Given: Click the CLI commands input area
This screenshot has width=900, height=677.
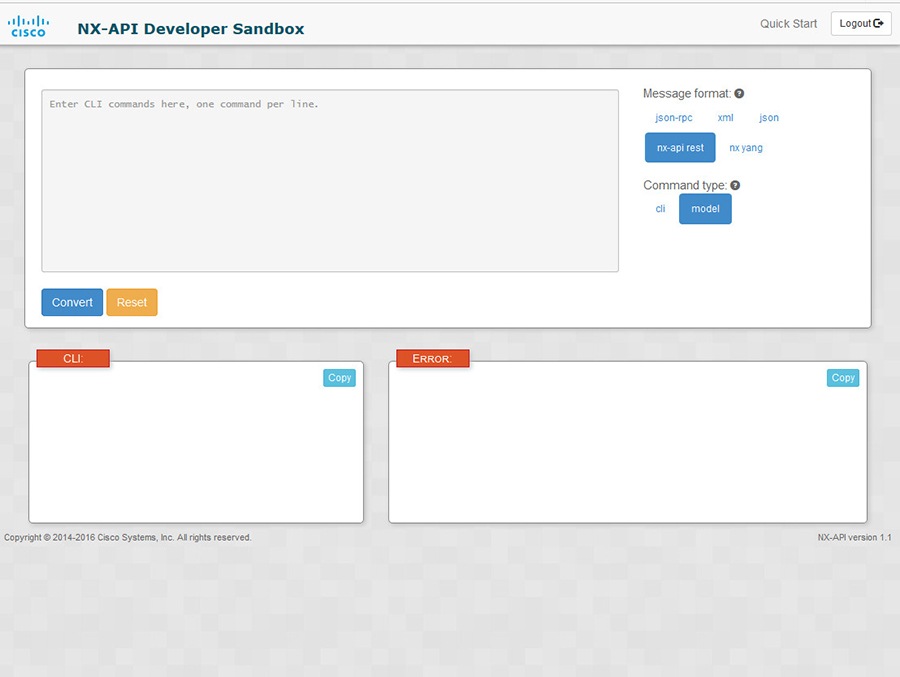Looking at the screenshot, I should 330,180.
